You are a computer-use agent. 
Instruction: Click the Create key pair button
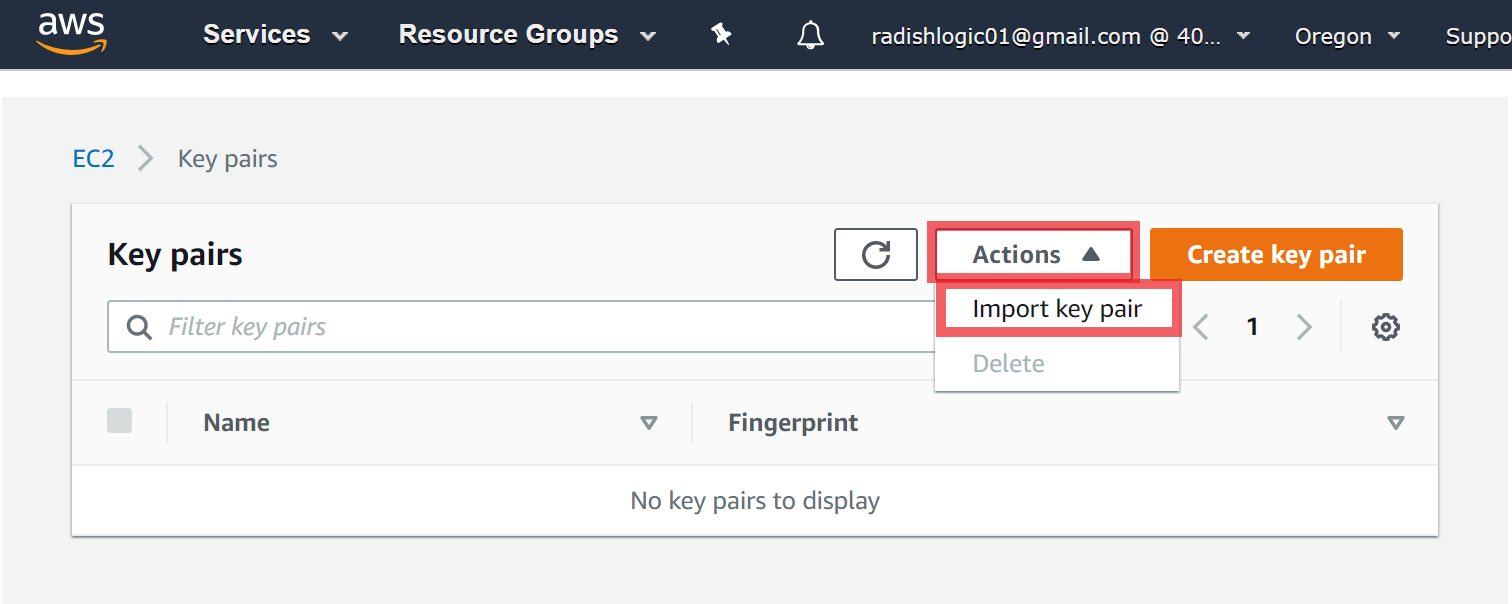1276,254
